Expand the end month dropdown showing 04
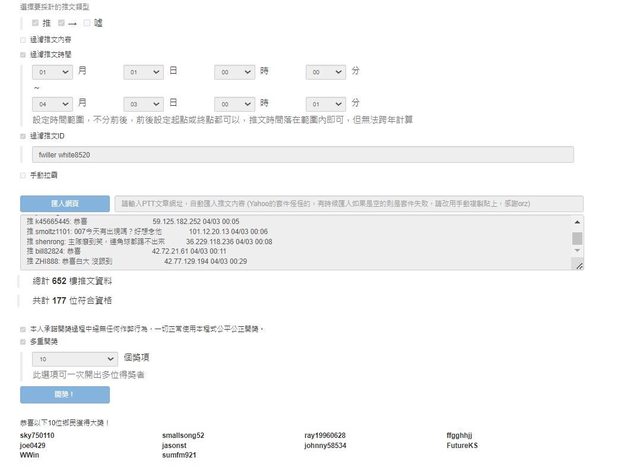Image resolution: width=640 pixels, height=470 pixels. (x=52, y=103)
